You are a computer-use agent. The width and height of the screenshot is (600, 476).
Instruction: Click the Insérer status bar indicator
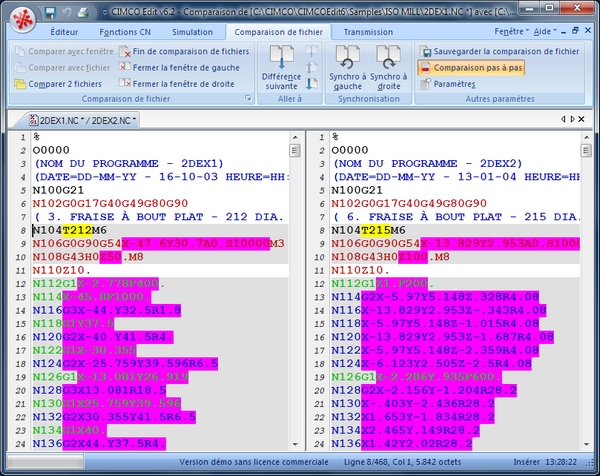(527, 462)
